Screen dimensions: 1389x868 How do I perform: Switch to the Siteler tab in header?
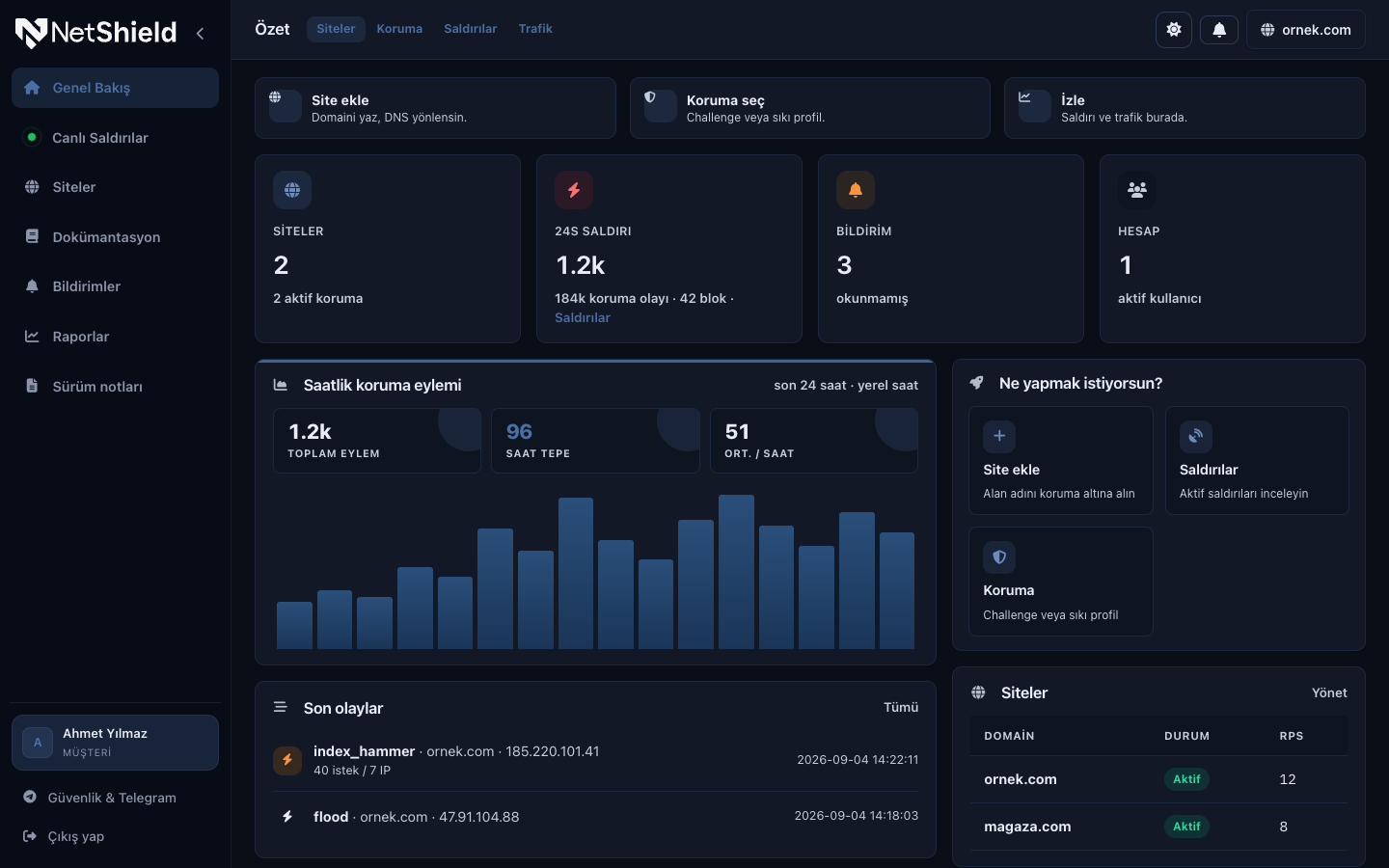(336, 29)
